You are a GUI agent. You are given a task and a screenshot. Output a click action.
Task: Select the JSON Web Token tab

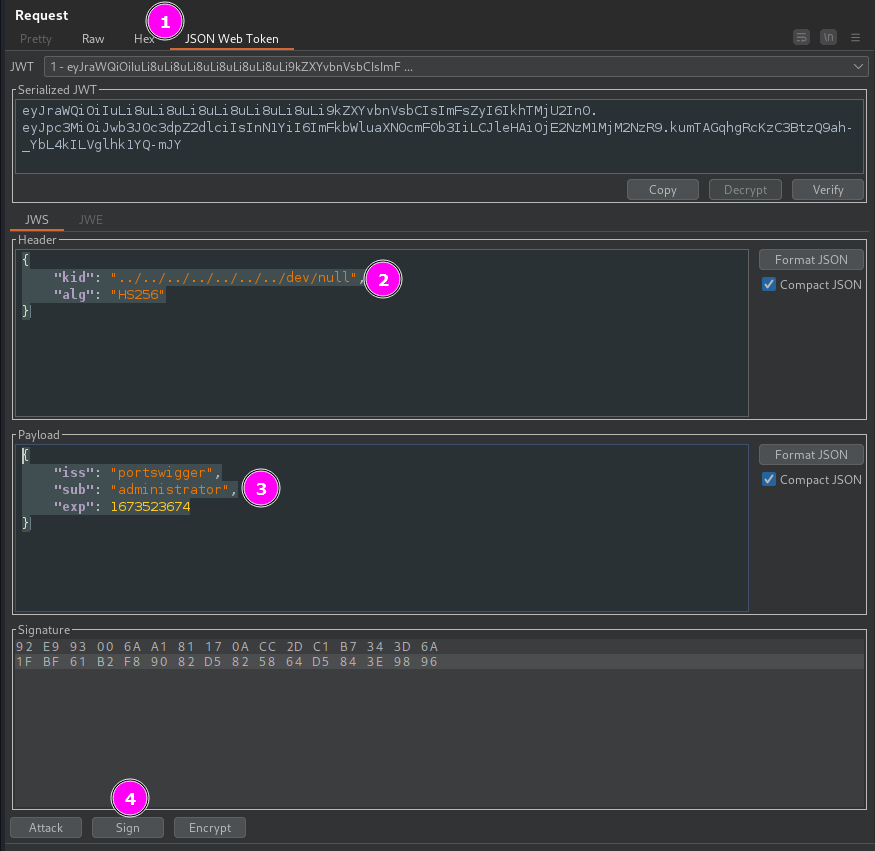[232, 39]
